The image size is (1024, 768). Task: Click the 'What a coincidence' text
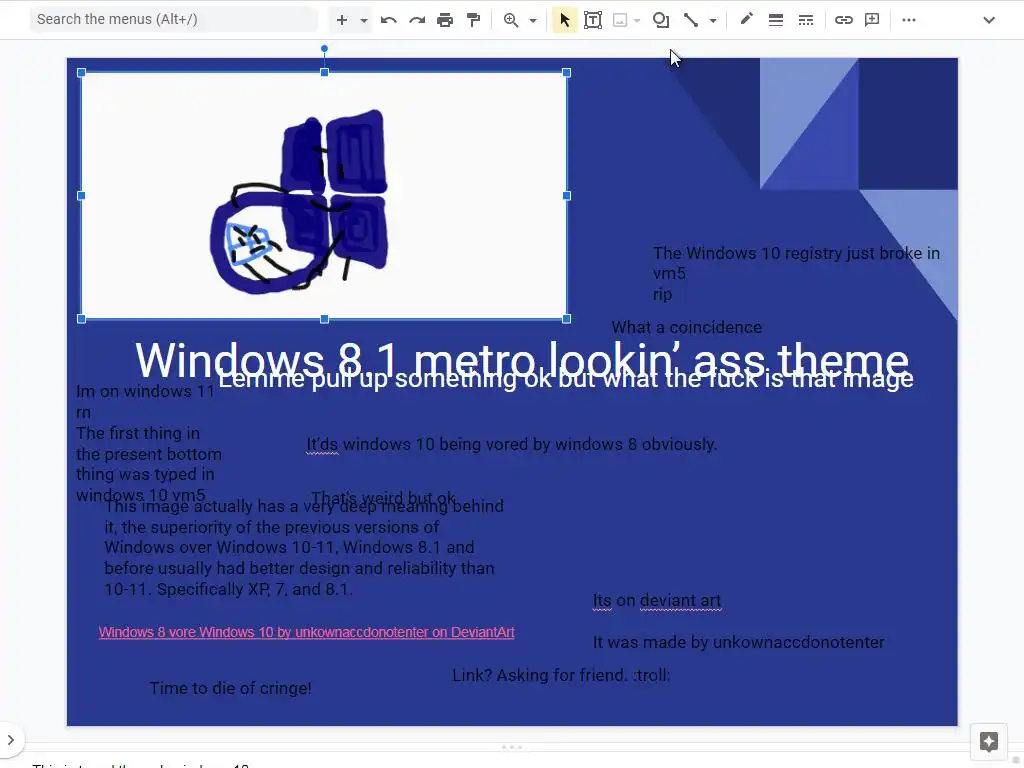[x=686, y=327]
